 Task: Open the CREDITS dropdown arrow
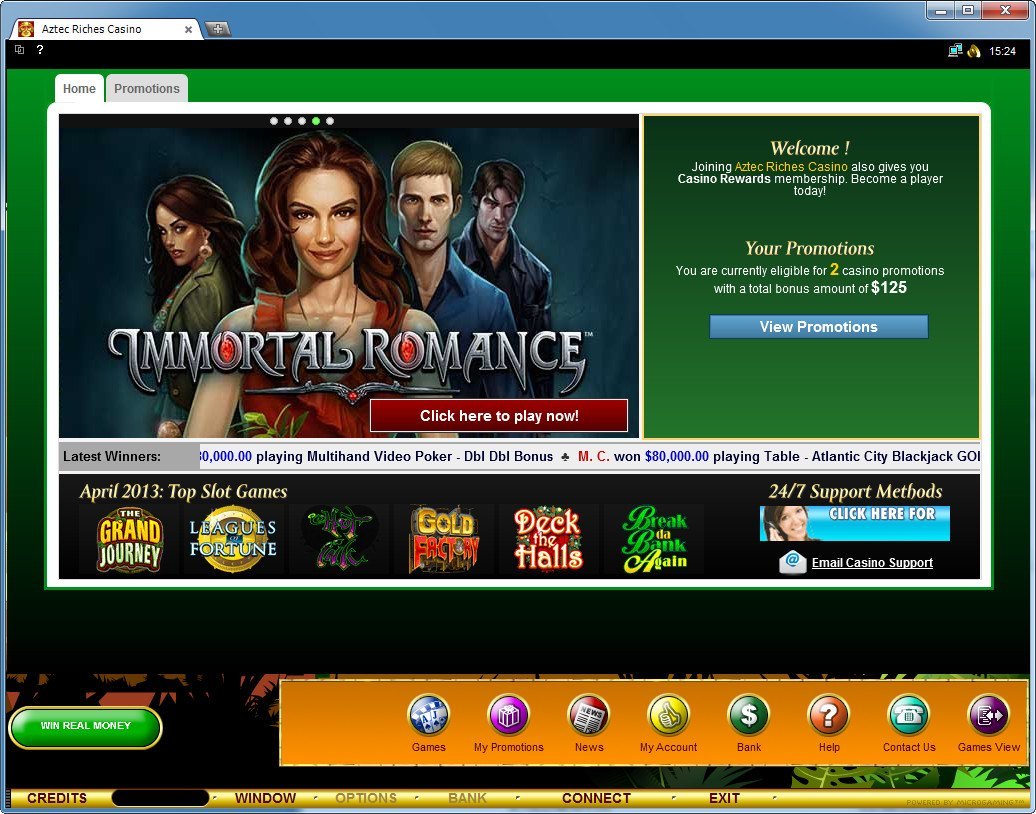click(213, 798)
